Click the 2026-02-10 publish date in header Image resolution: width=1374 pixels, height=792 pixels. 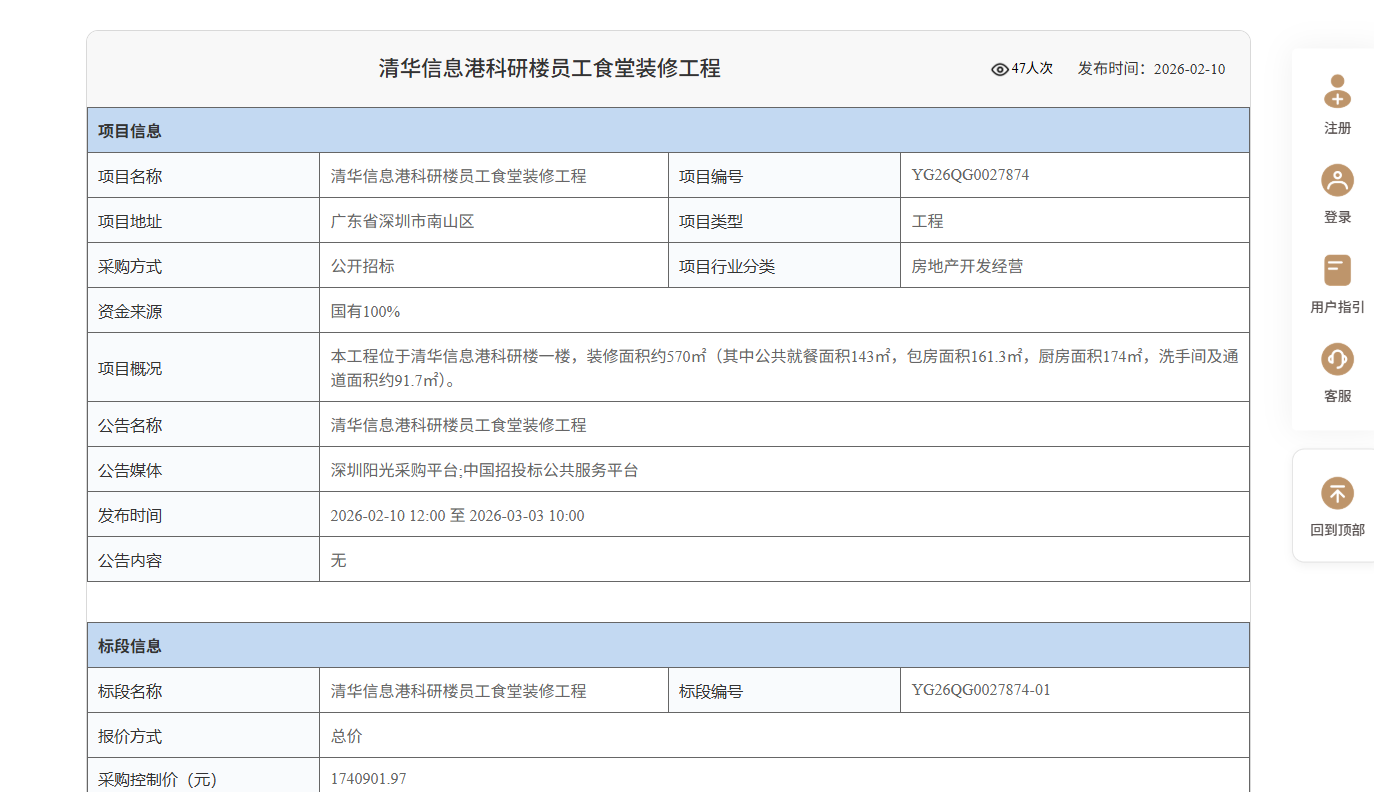pos(1189,69)
